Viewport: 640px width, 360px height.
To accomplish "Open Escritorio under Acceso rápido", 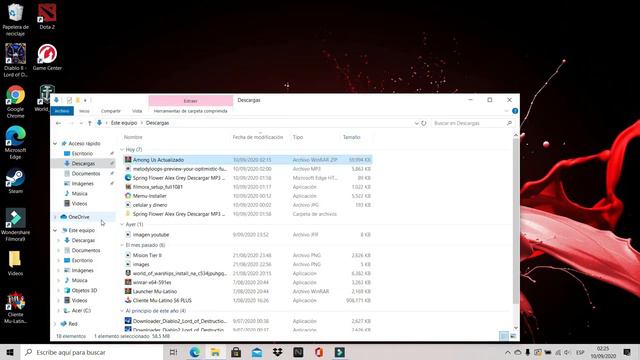I will click(82, 153).
